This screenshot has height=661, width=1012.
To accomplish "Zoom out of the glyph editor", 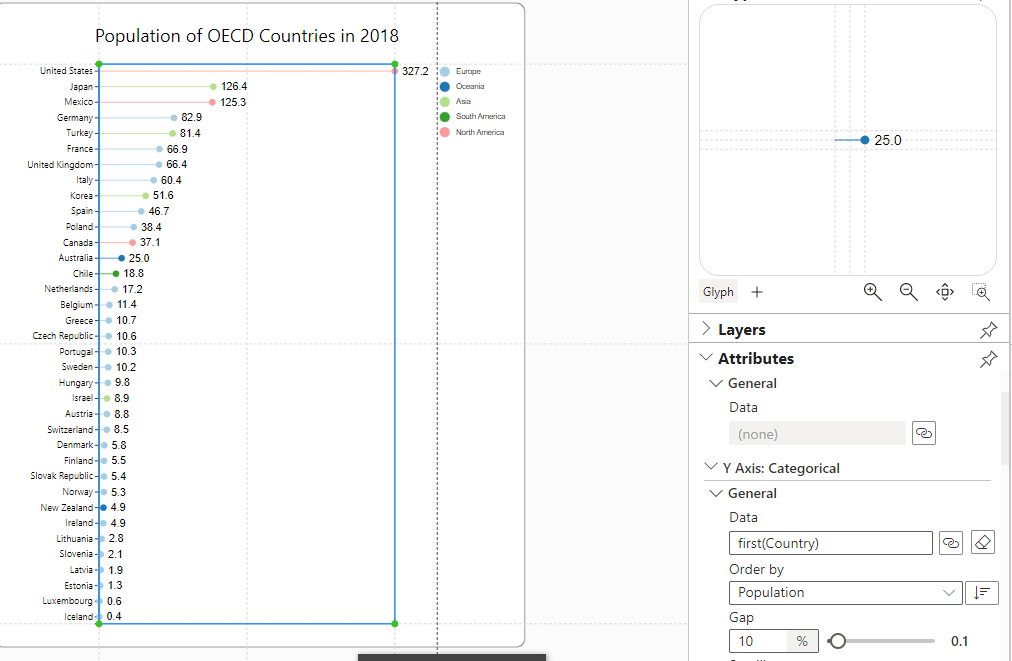I will pyautogui.click(x=909, y=292).
